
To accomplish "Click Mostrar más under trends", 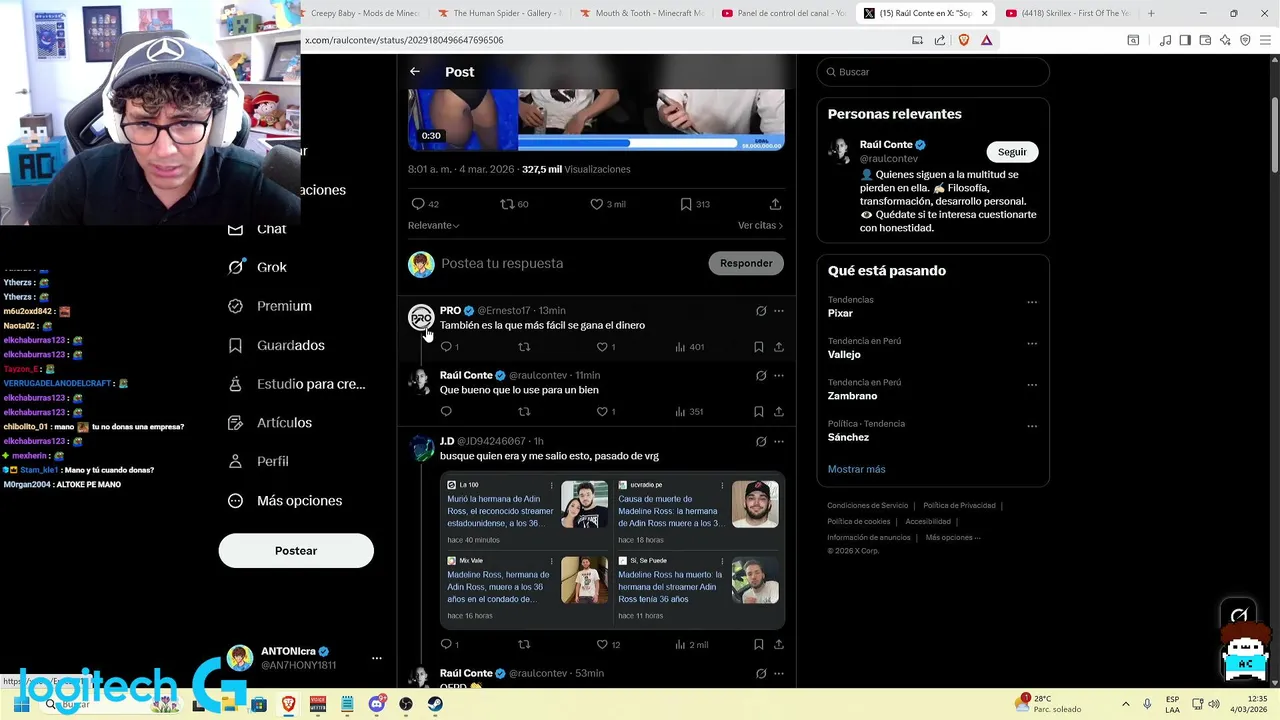I will (856, 469).
